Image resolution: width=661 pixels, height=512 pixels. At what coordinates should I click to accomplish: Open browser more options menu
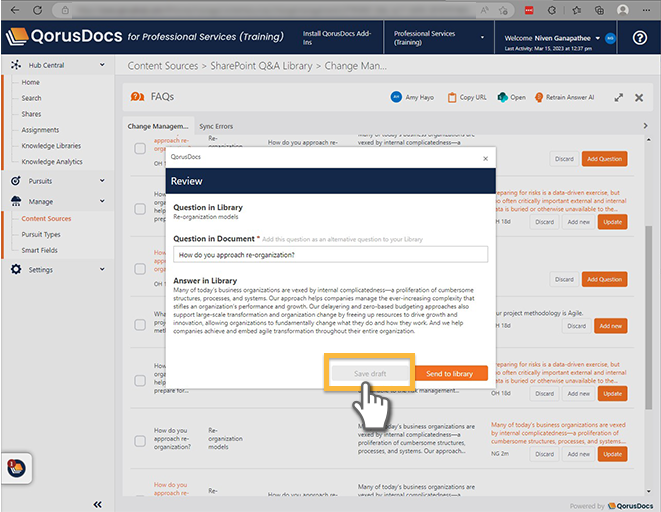[646, 10]
